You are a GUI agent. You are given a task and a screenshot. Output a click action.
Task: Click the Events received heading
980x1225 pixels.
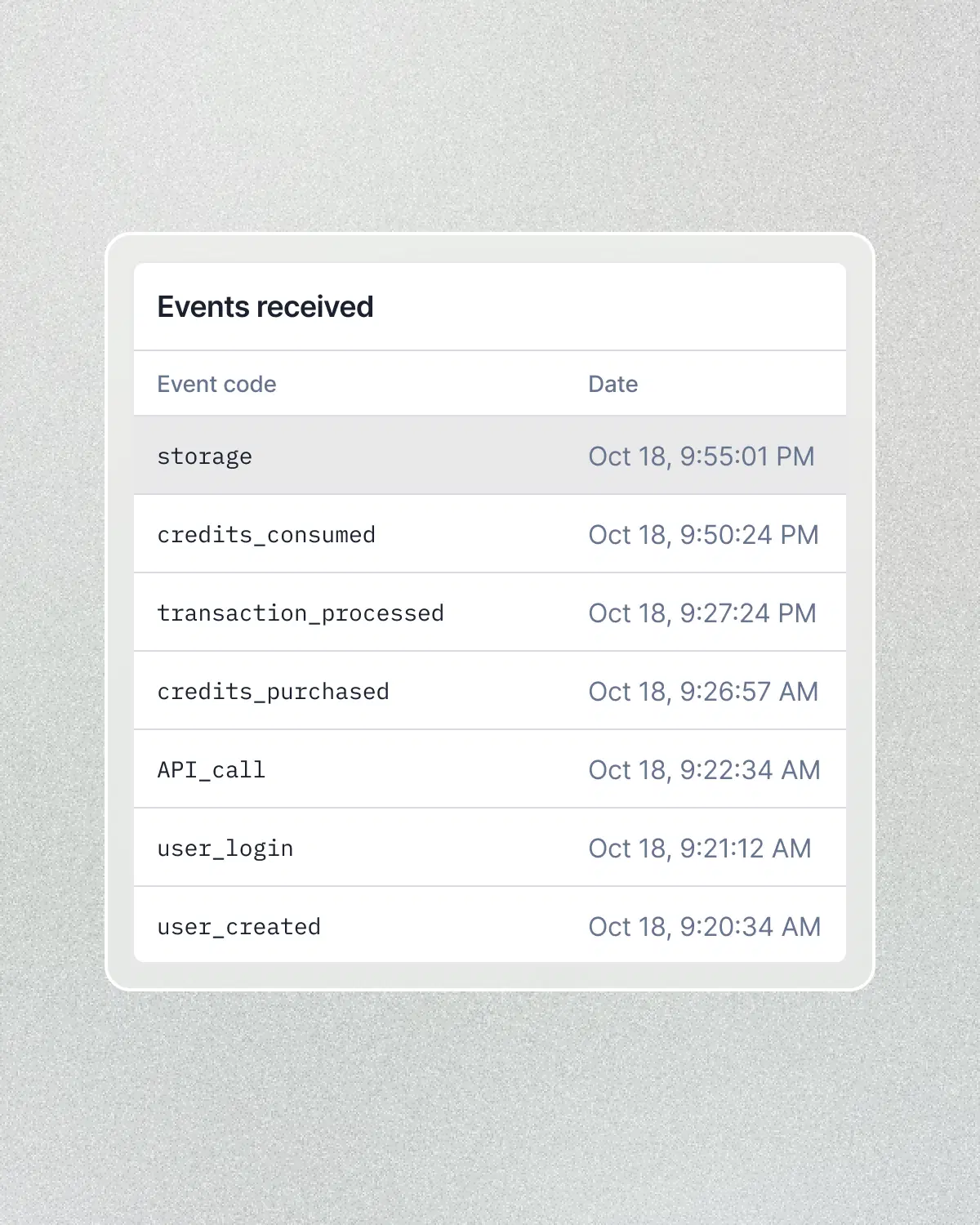coord(265,307)
